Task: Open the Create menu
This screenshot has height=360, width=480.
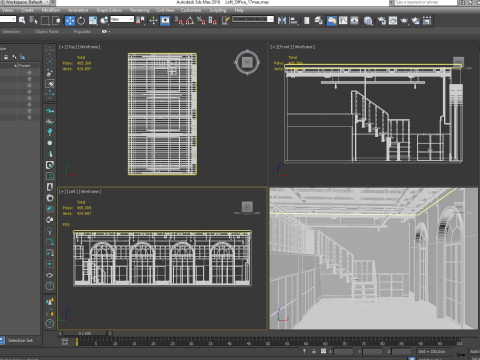Action: coord(27,10)
